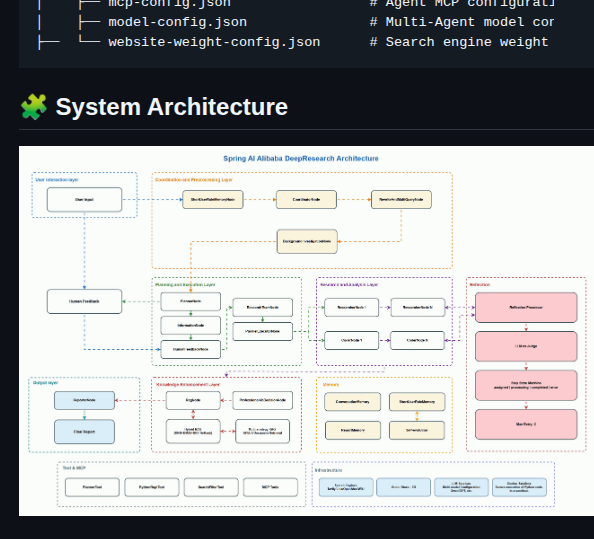Click the pink Max Retry 3 box

[x=526, y=424]
